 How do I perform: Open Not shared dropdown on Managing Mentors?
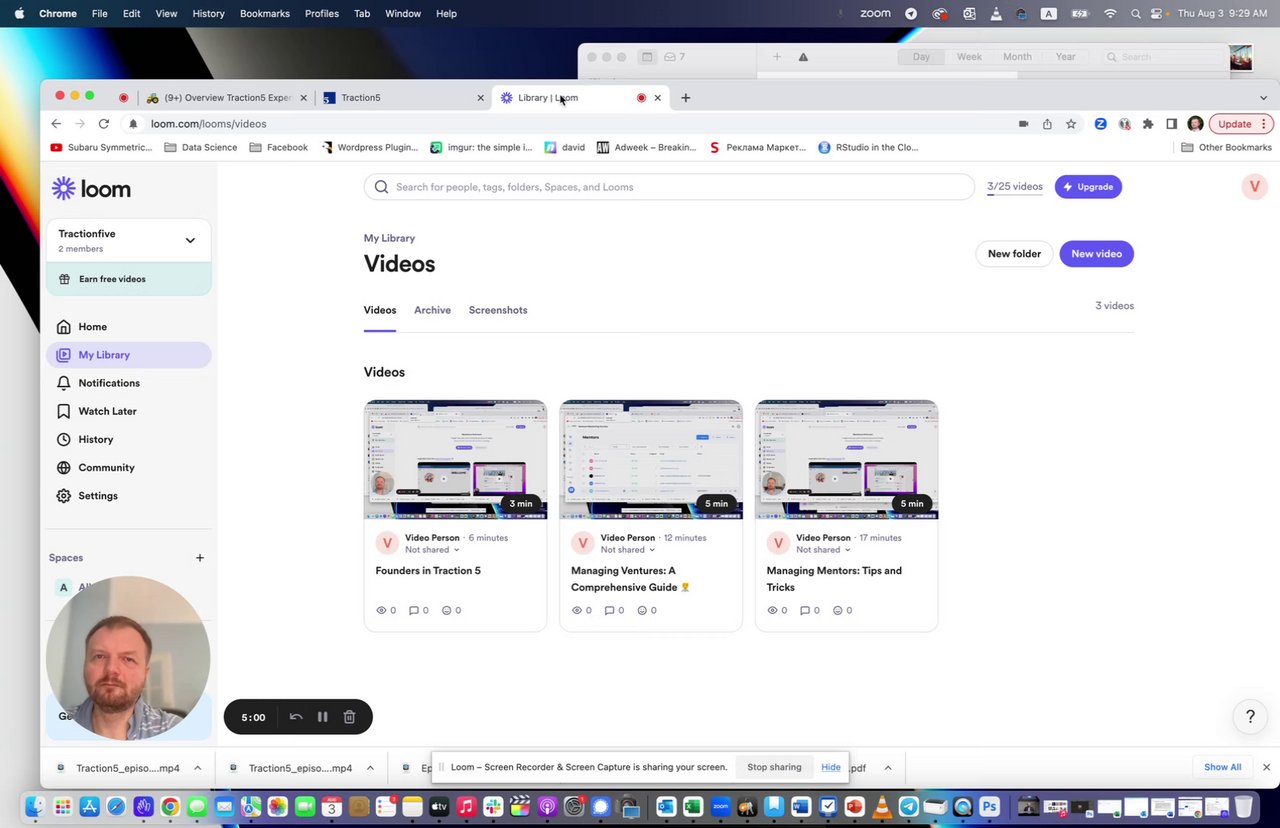point(823,550)
